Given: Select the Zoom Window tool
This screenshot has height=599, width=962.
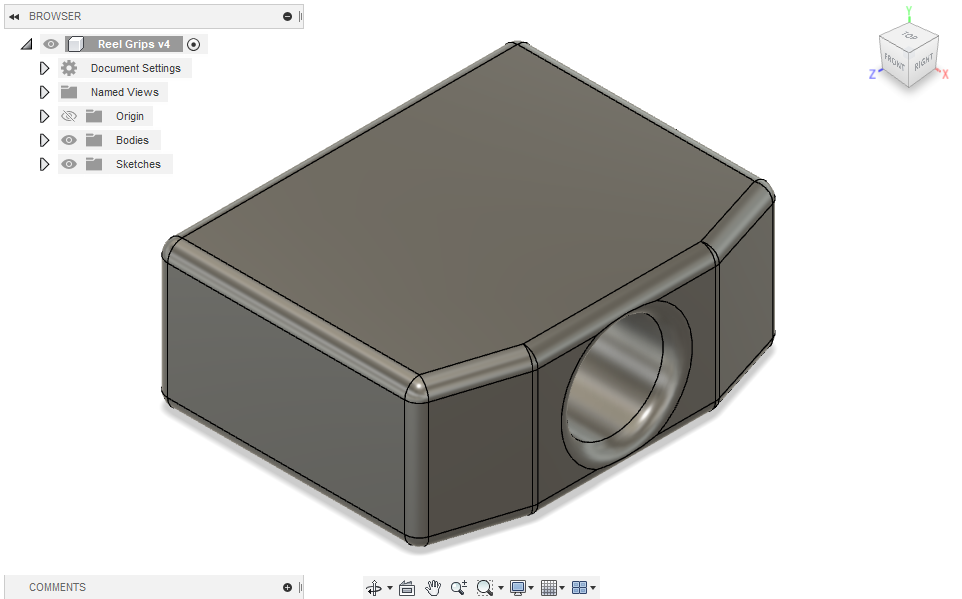Looking at the screenshot, I should pos(485,588).
